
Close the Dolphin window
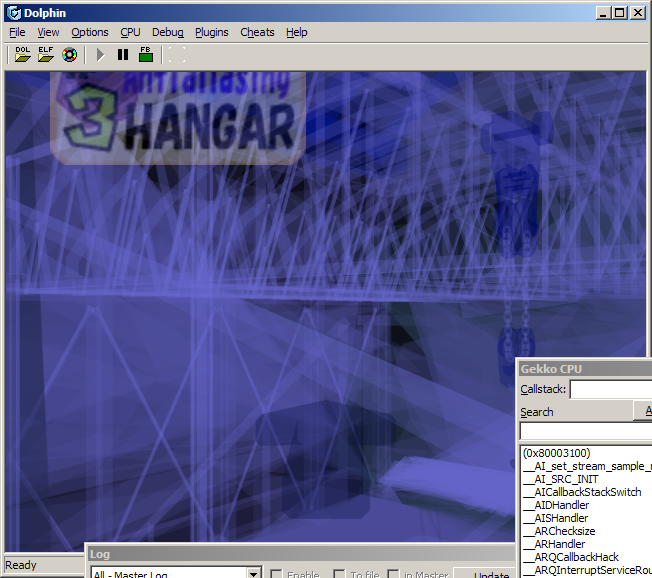pos(638,13)
